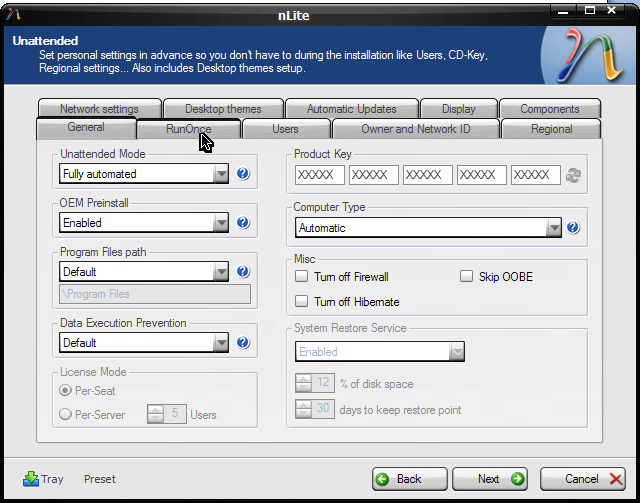Switch to the Owner and Network ID tab
The width and height of the screenshot is (640, 503).
click(416, 129)
